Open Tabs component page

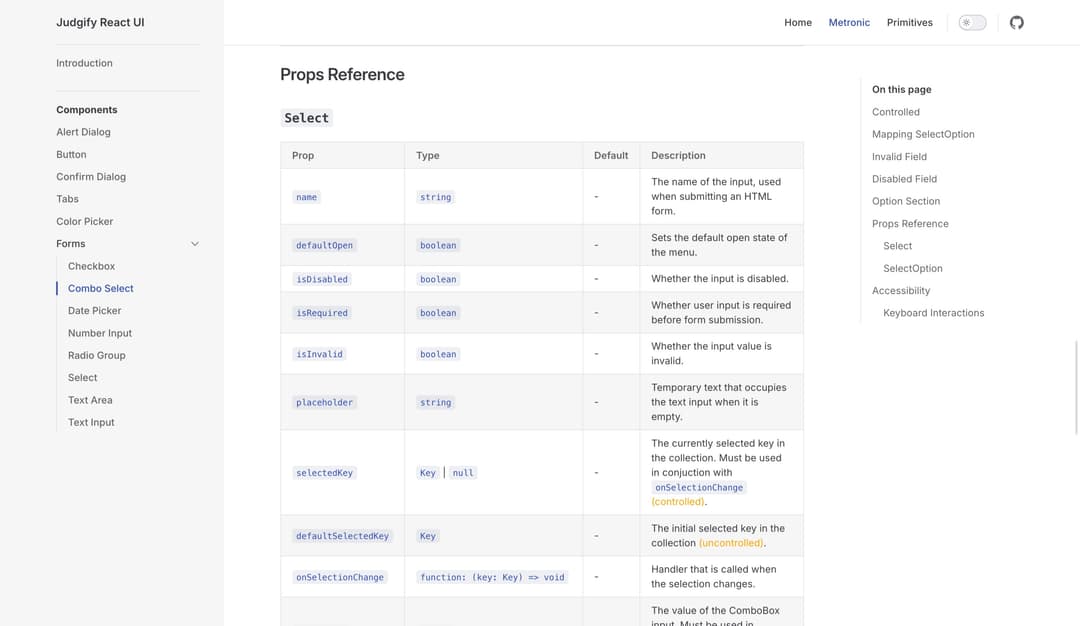pos(68,199)
